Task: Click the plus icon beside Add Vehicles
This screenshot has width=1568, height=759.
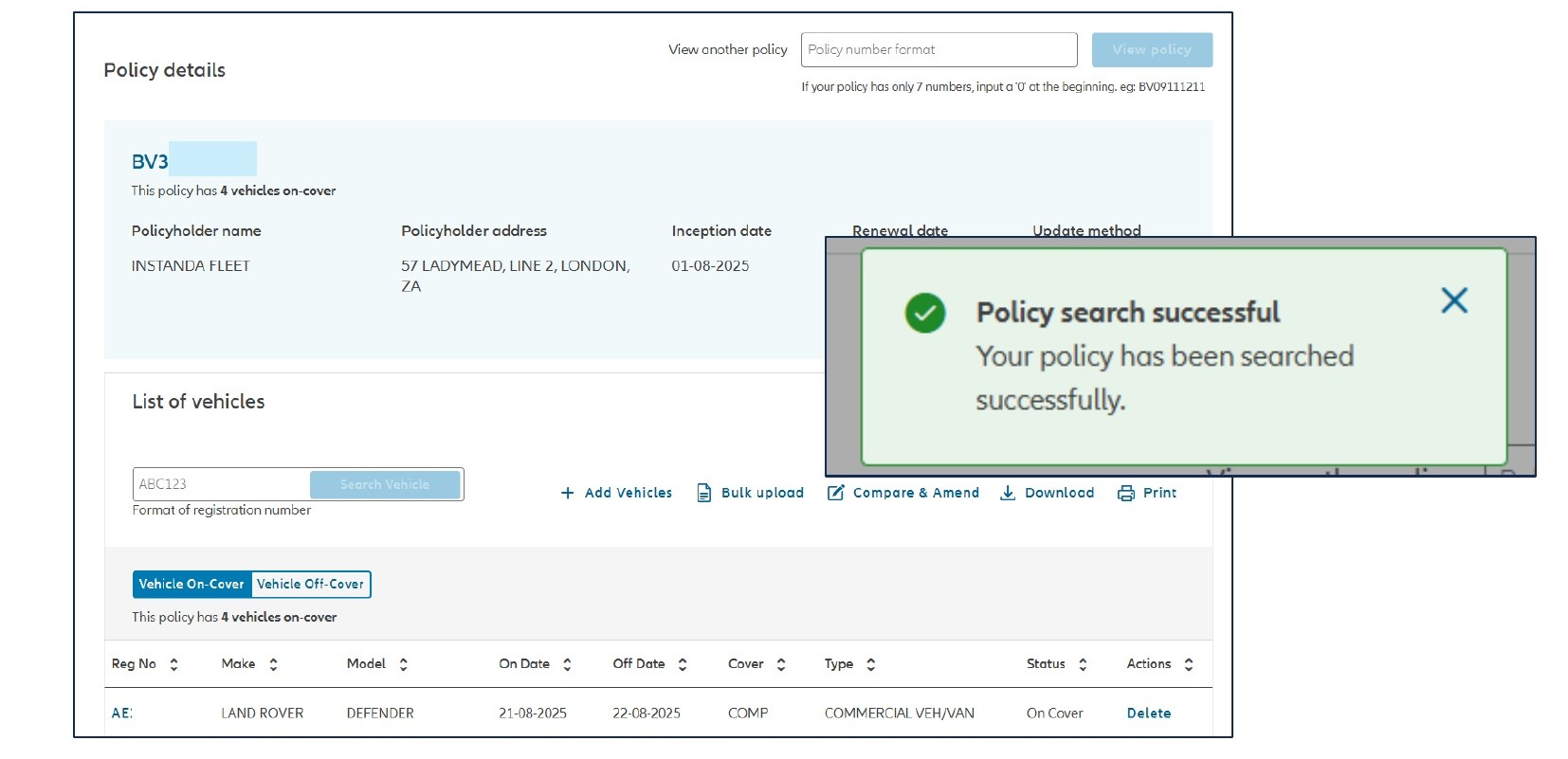Action: tap(567, 493)
